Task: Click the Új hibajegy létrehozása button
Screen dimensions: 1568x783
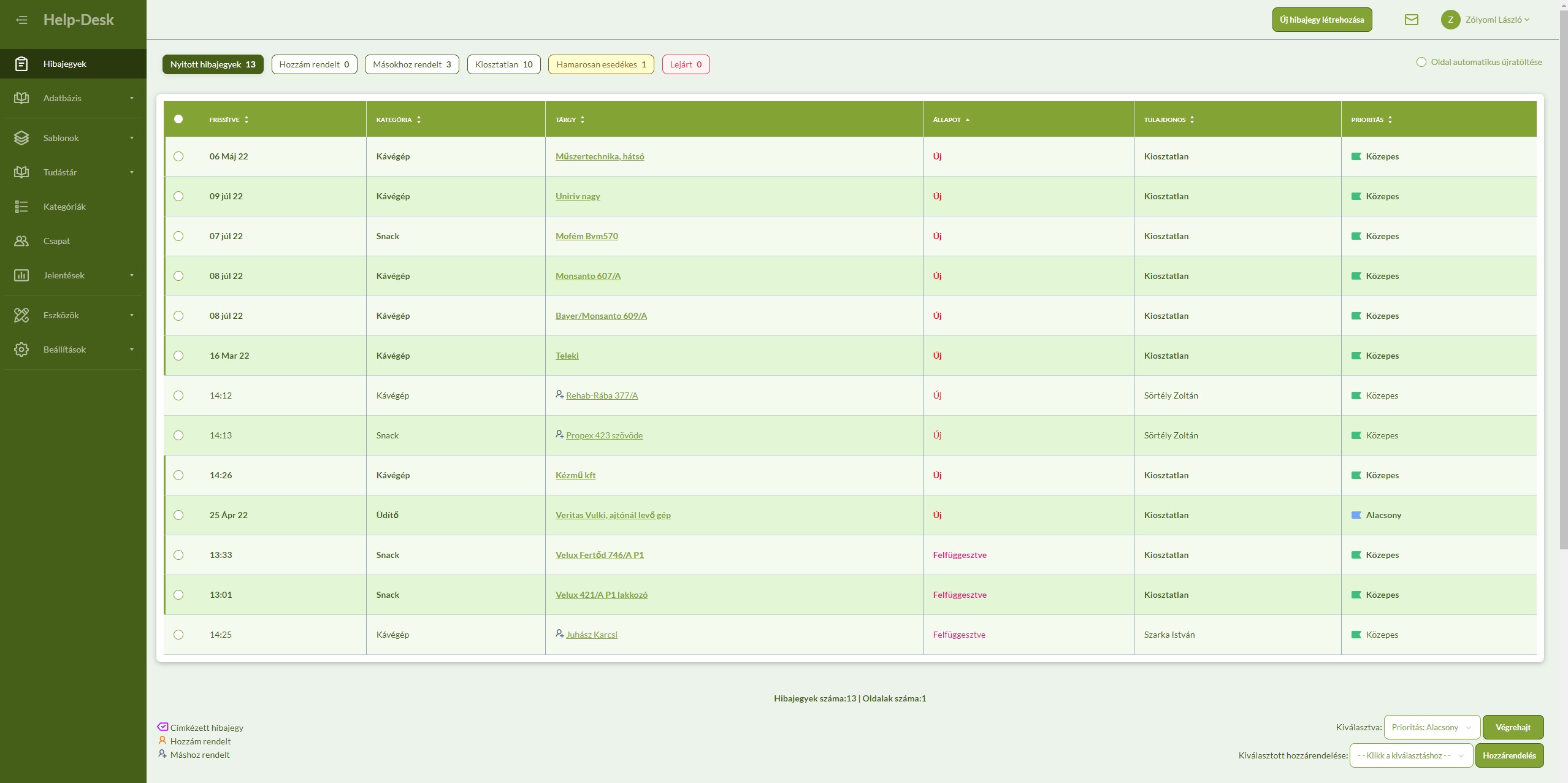Action: point(1321,20)
